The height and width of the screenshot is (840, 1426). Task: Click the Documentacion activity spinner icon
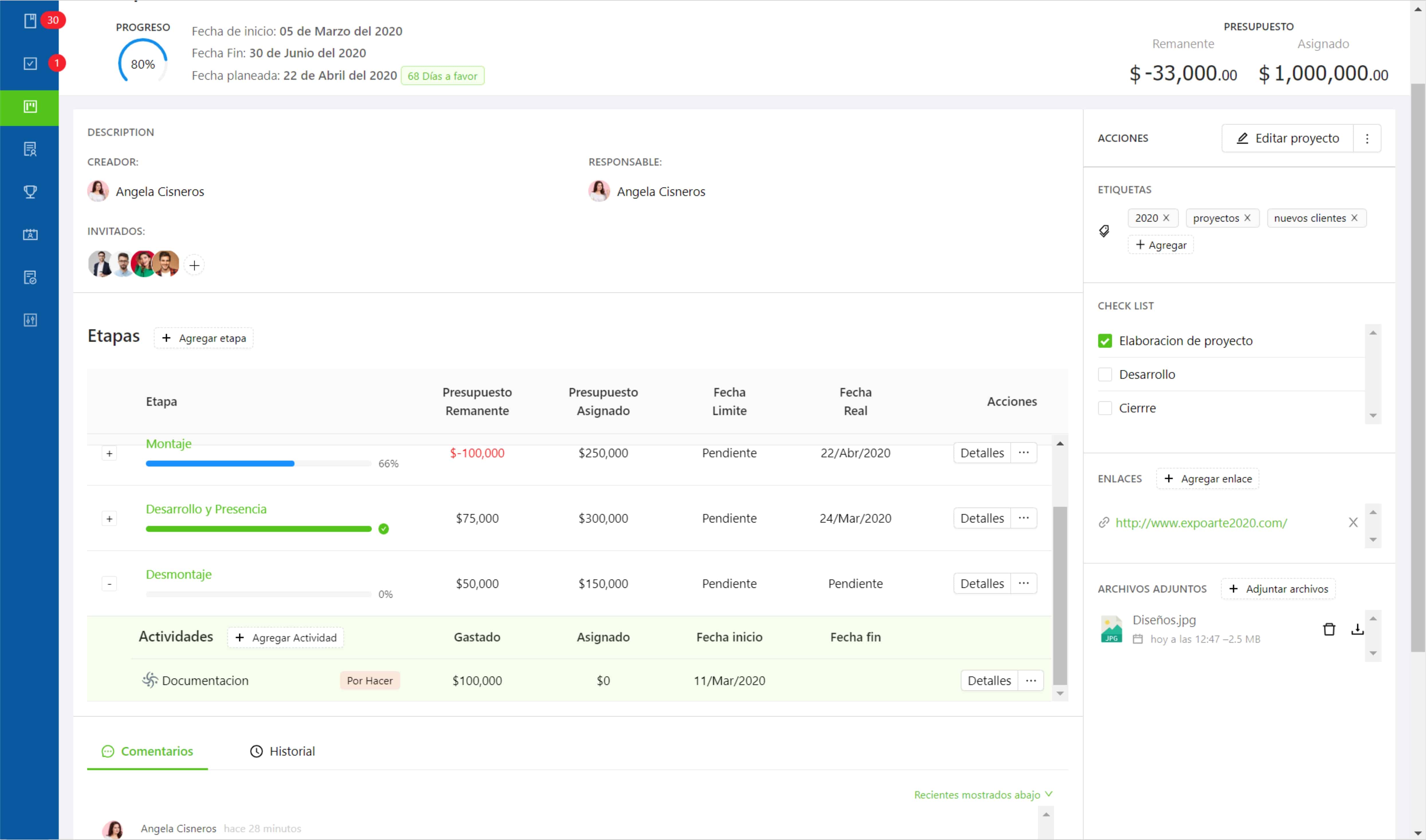(150, 680)
